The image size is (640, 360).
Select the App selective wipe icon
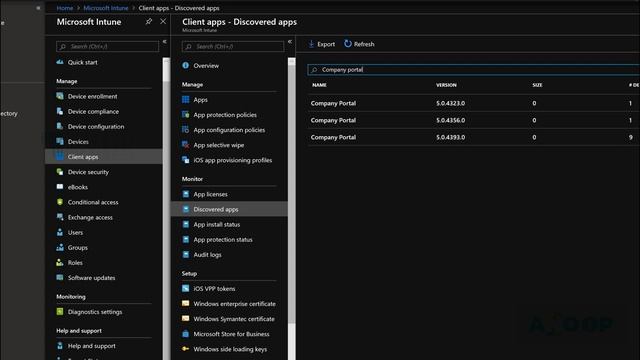pyautogui.click(x=186, y=145)
